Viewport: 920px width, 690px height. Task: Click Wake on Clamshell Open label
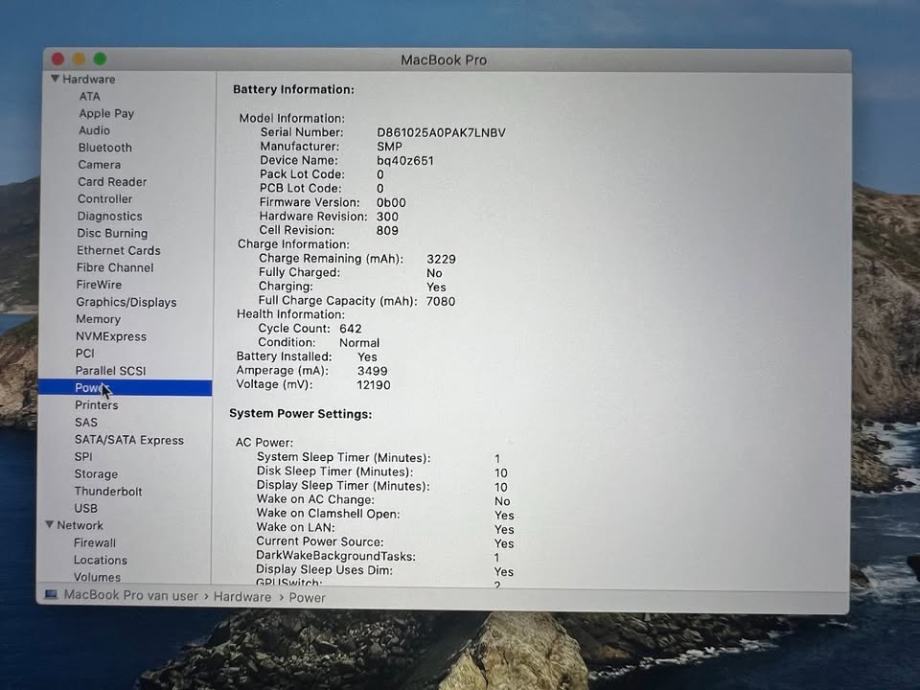[x=328, y=513]
